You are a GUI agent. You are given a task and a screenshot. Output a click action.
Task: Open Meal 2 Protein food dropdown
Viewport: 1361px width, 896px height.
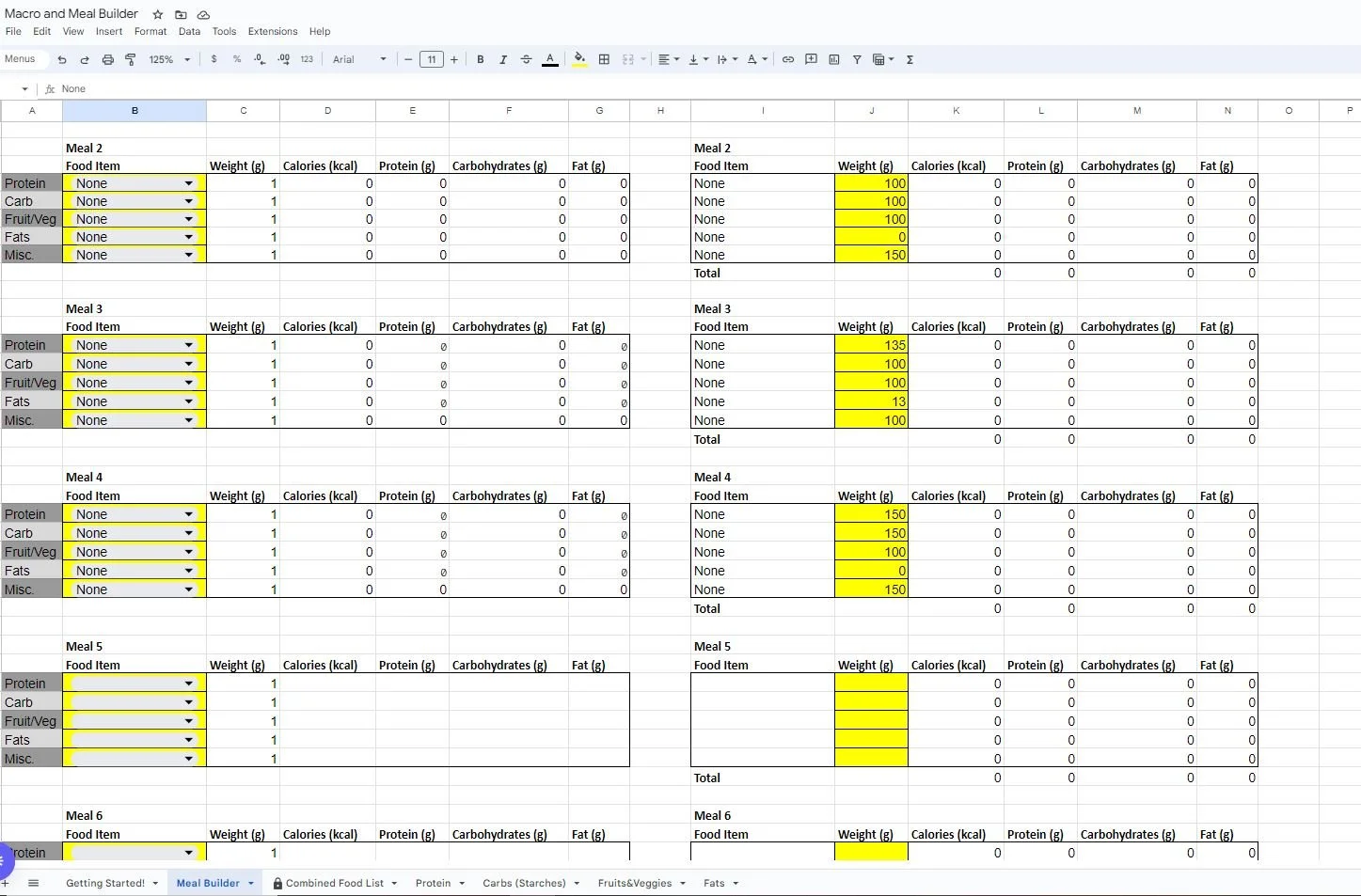pos(189,183)
